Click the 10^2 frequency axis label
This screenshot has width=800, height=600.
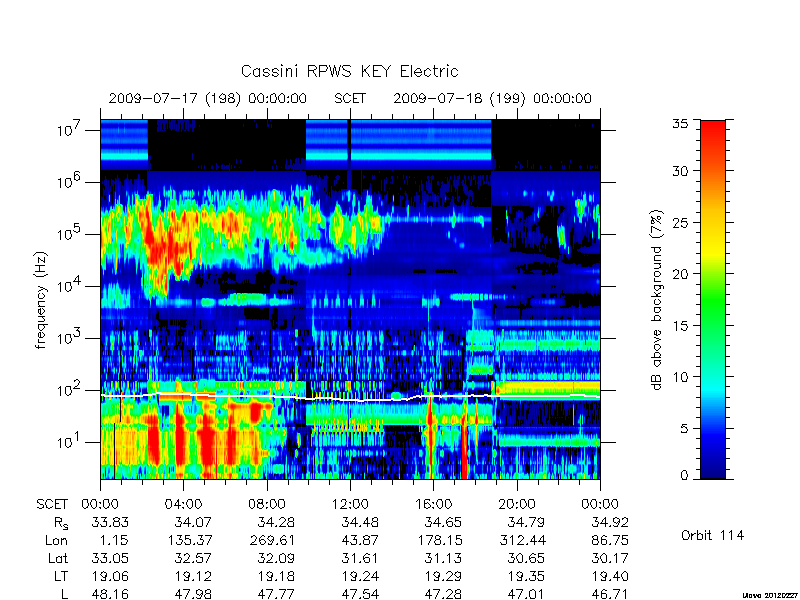click(68, 389)
